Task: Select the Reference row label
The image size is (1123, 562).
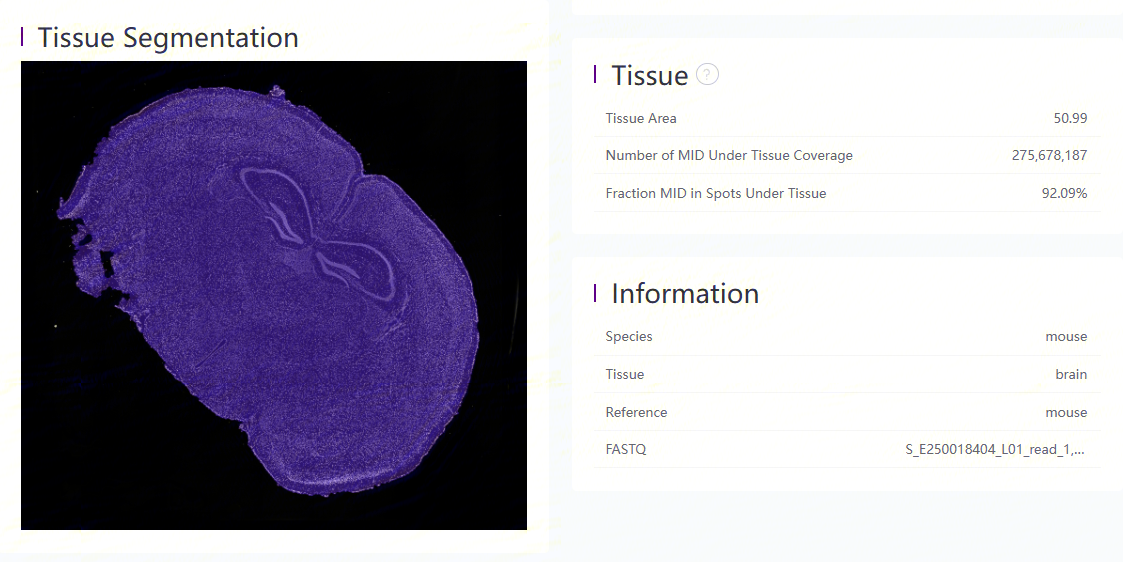Action: click(x=636, y=412)
